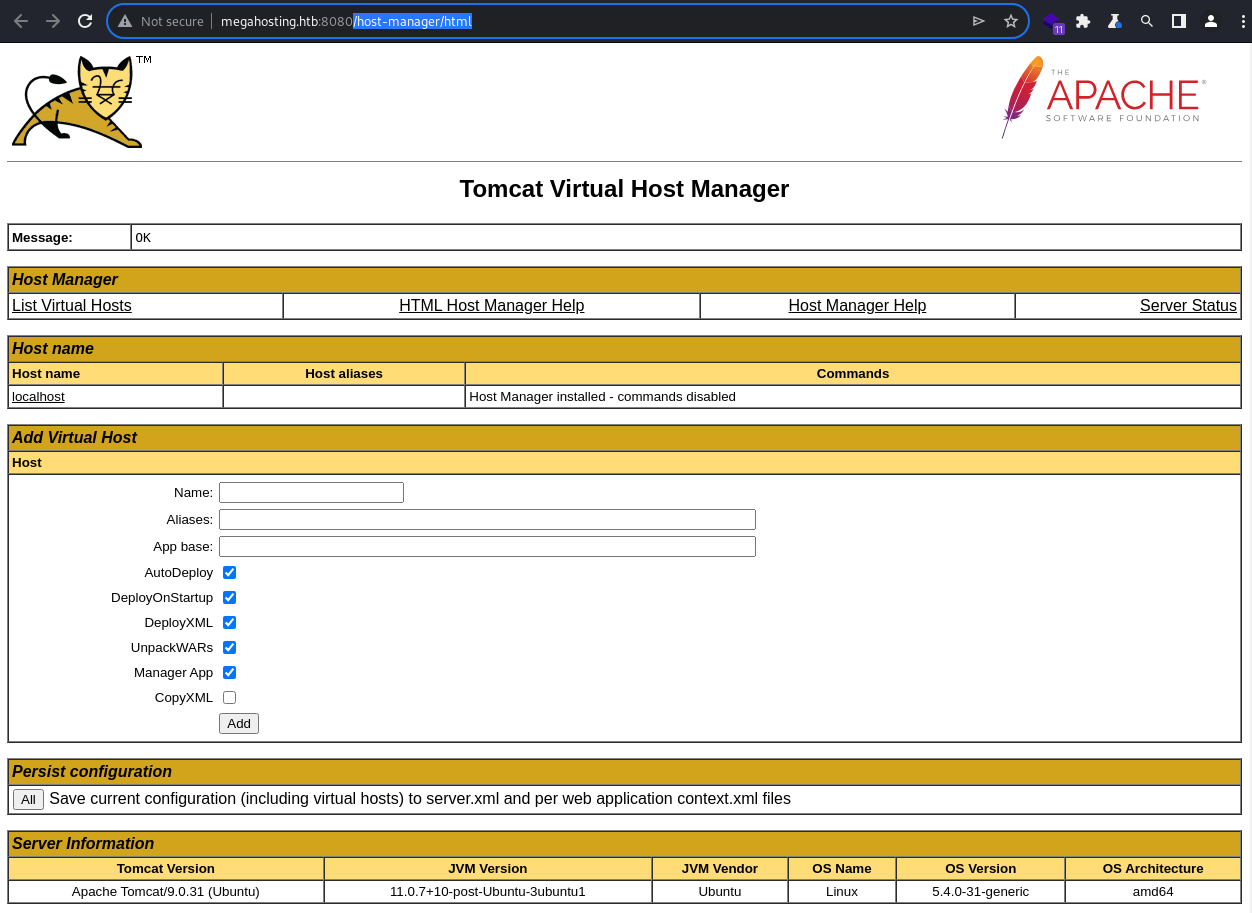
Task: Click the 'OS Architecture' column header
Action: click(1153, 869)
